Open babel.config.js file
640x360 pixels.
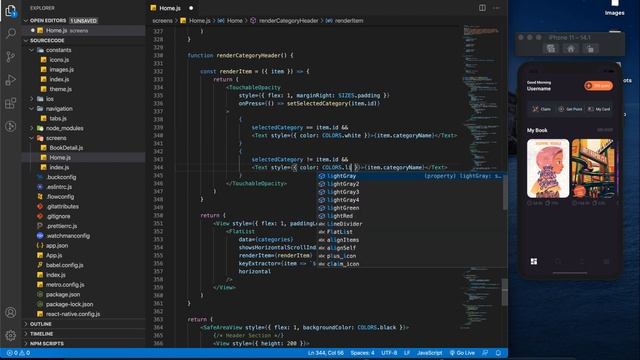tap(64, 265)
